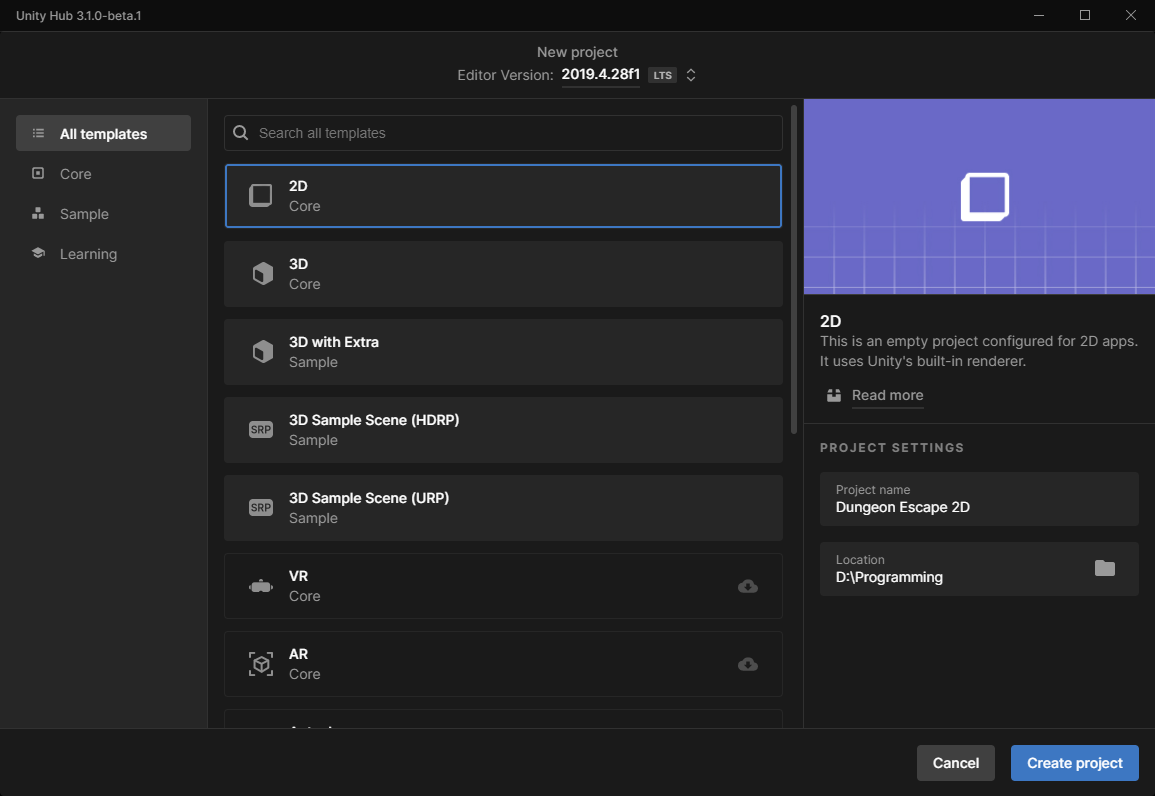
Task: Select the 2D Core template icon
Action: 261,196
